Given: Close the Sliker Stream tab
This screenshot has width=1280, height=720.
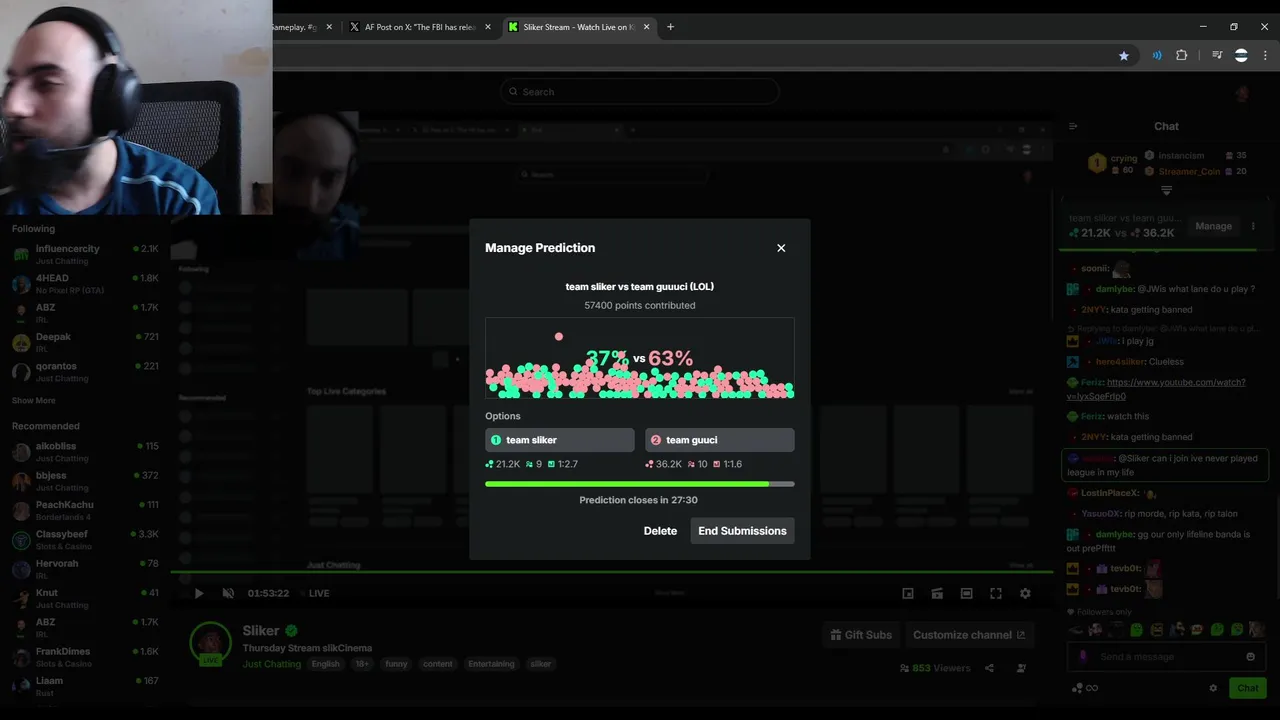Looking at the screenshot, I should tap(647, 27).
